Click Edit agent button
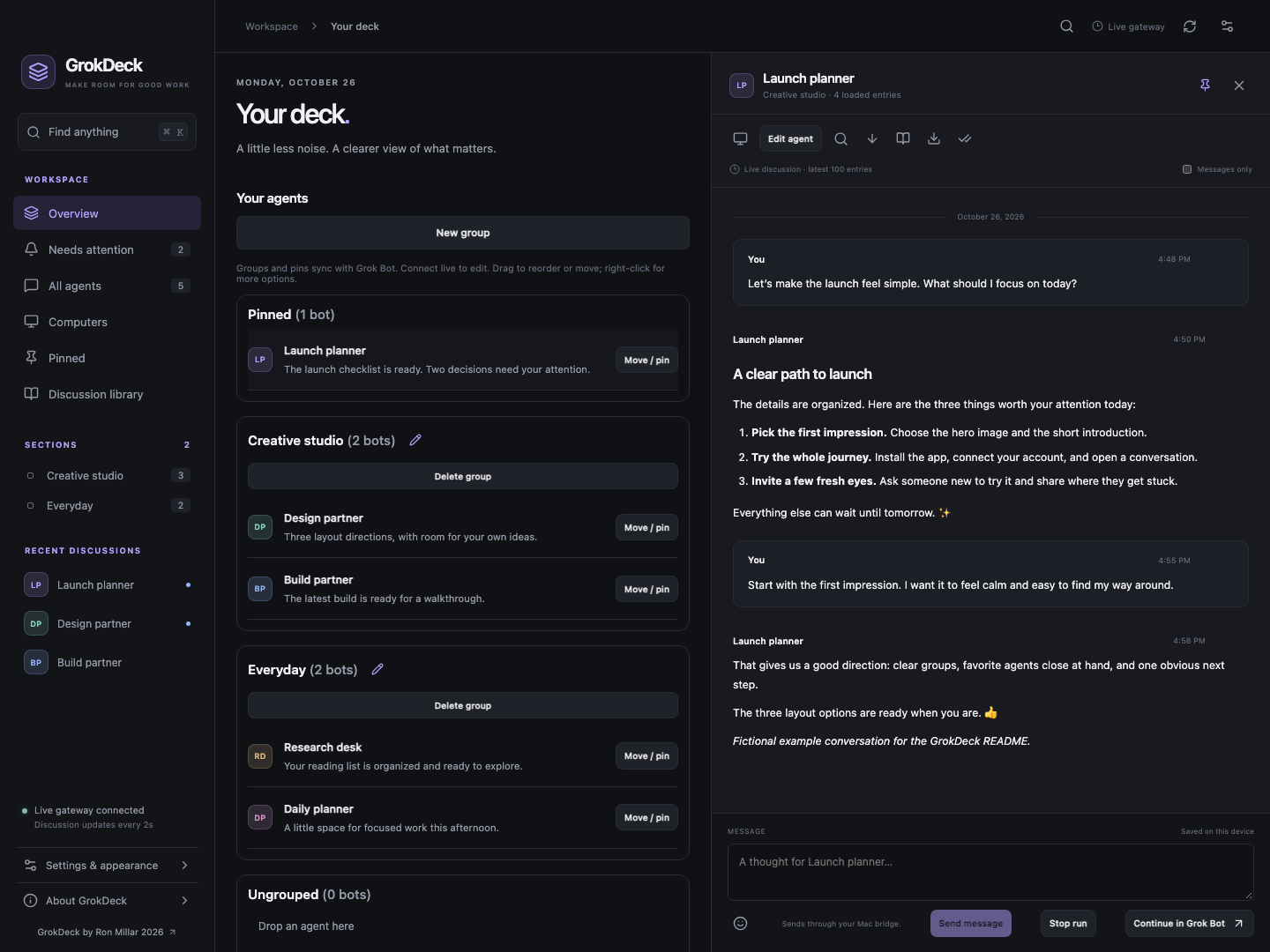The height and width of the screenshot is (952, 1270). point(790,138)
